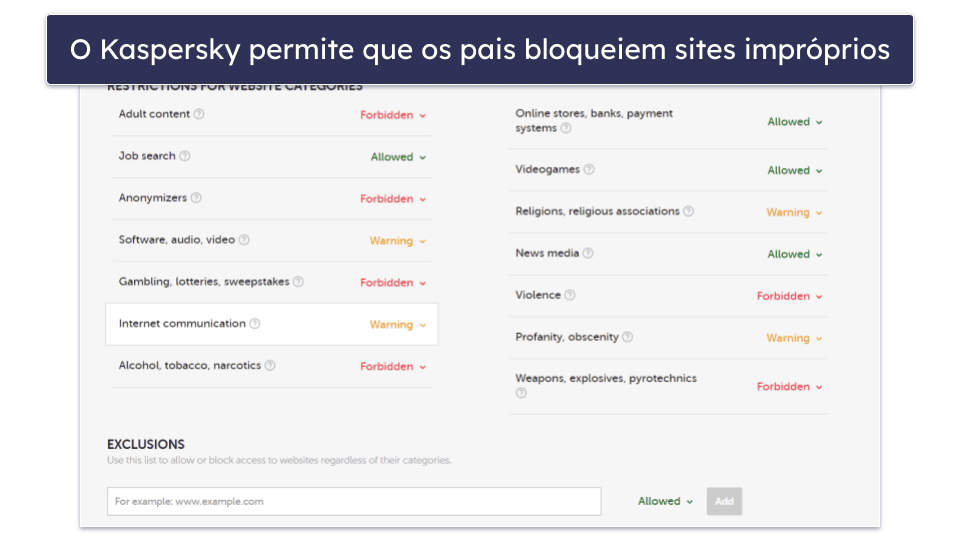Image resolution: width=960 pixels, height=540 pixels.
Task: Open Violence Forbidden dropdown
Action: (789, 296)
